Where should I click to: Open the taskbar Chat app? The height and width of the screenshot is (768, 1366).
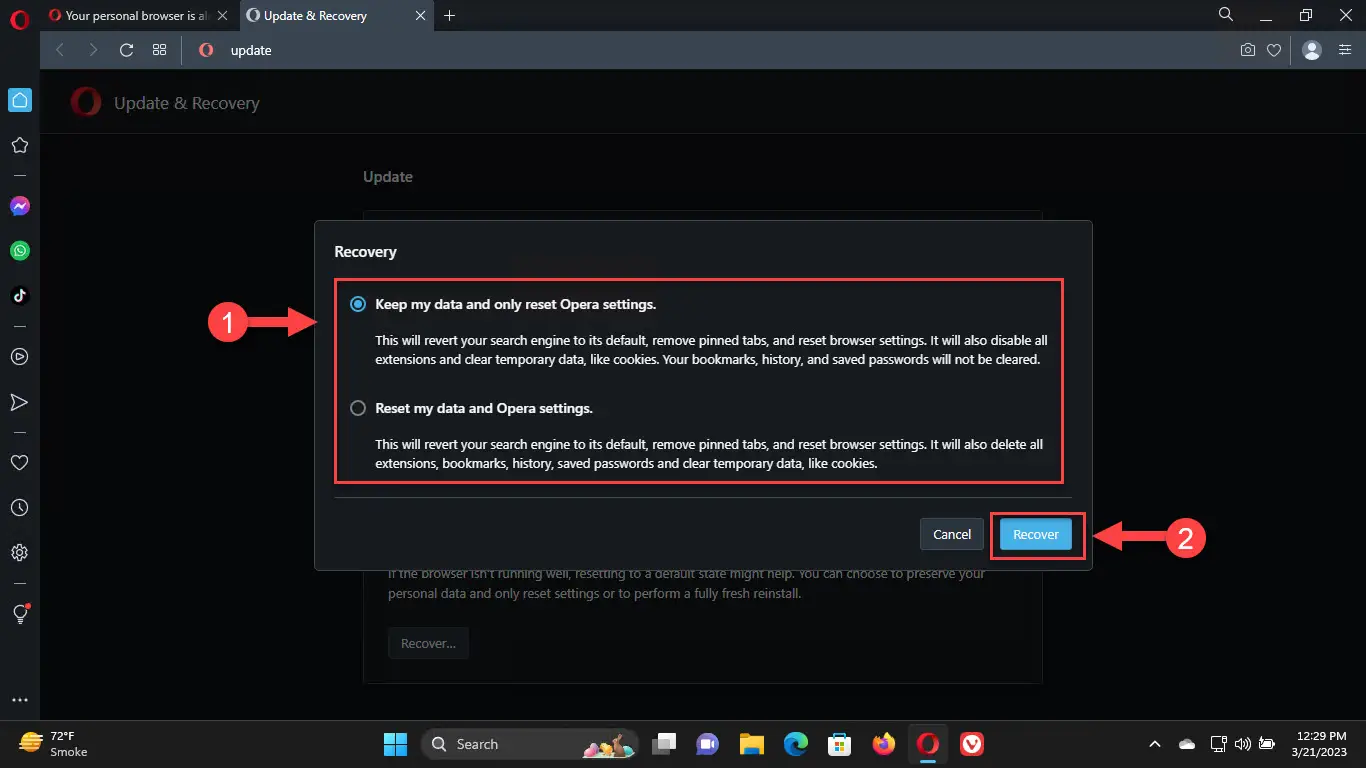tap(708, 744)
